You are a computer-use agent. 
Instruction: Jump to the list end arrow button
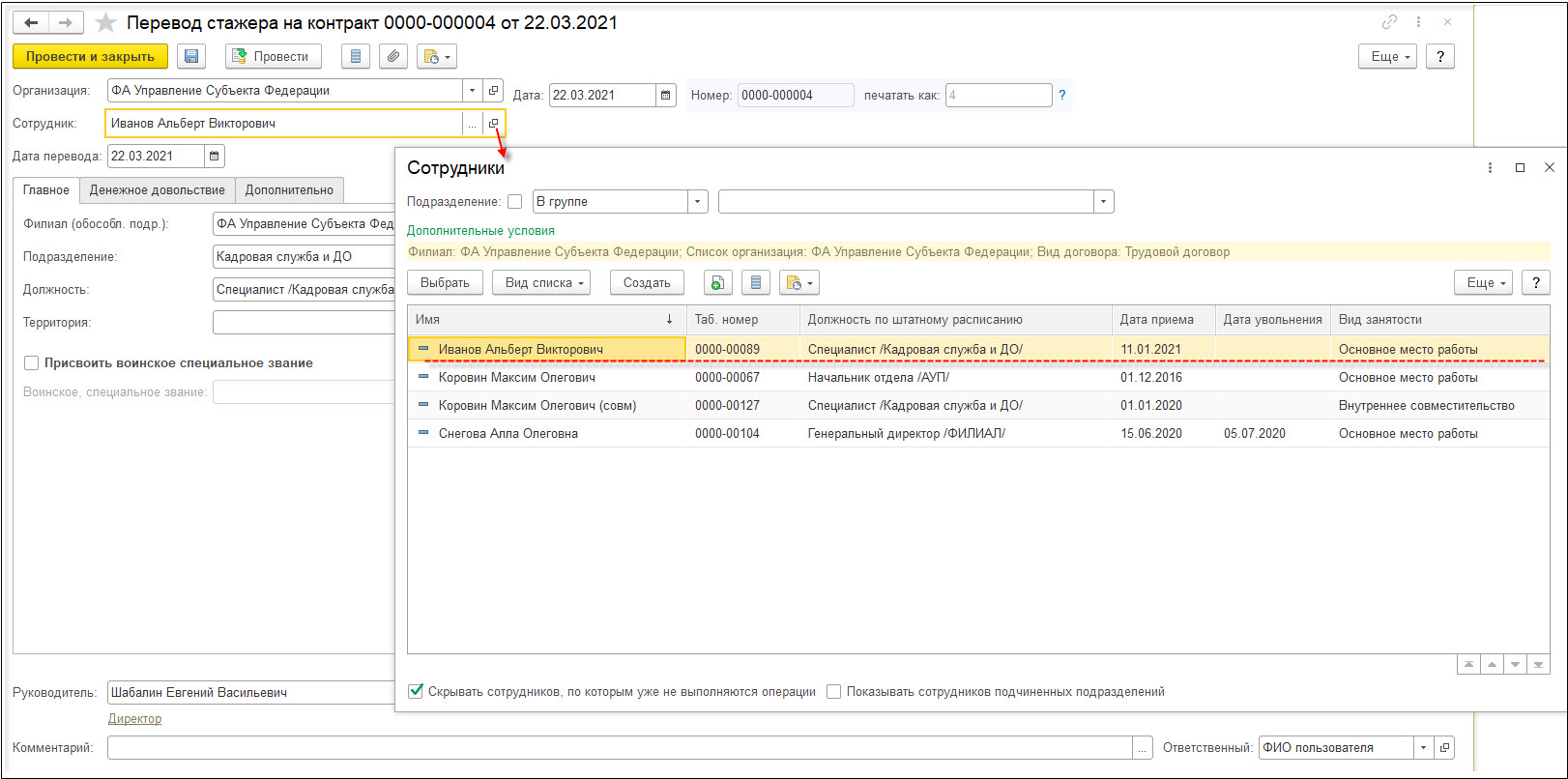(x=1538, y=664)
